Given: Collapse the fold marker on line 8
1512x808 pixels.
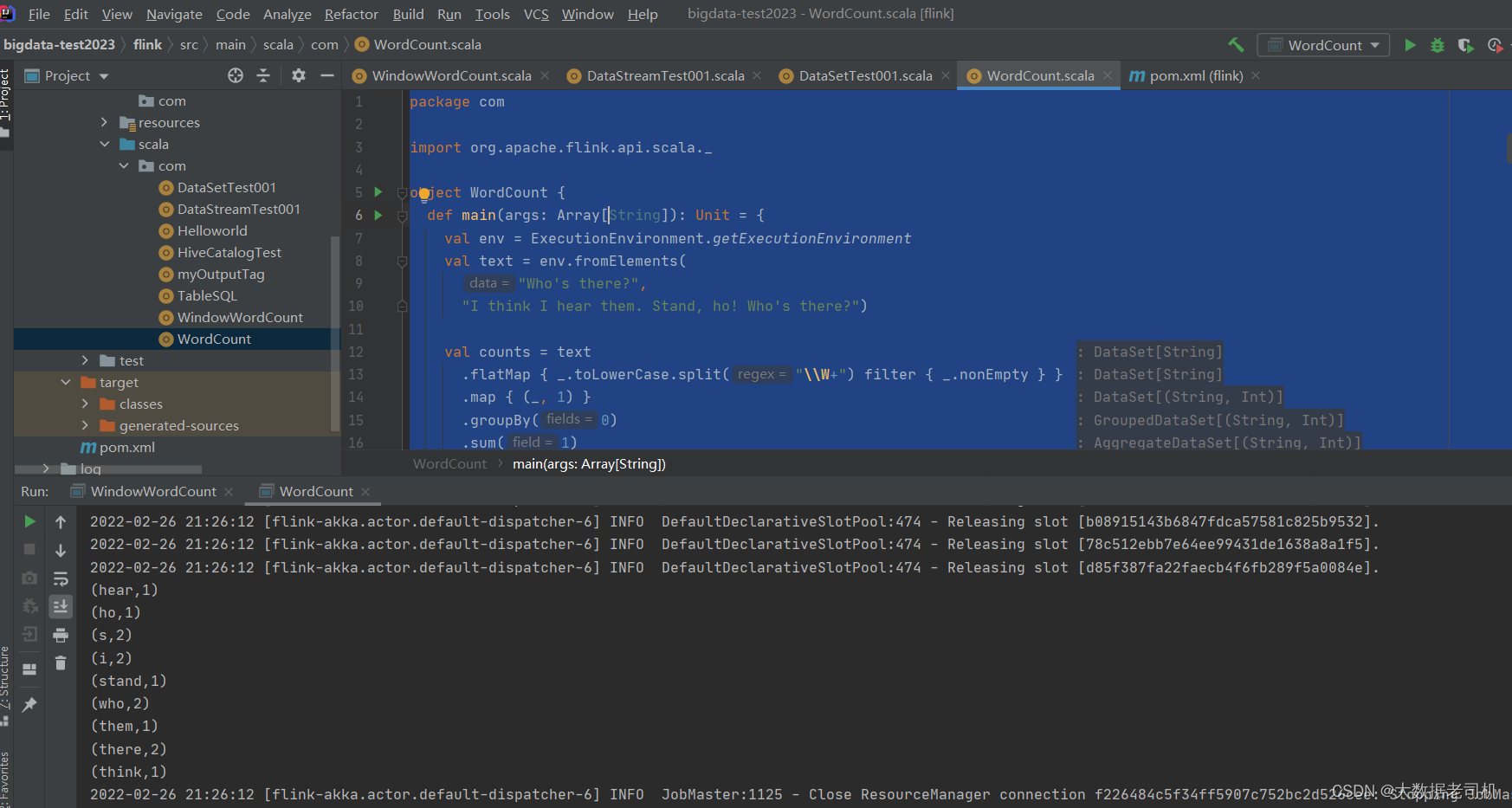Looking at the screenshot, I should (402, 261).
